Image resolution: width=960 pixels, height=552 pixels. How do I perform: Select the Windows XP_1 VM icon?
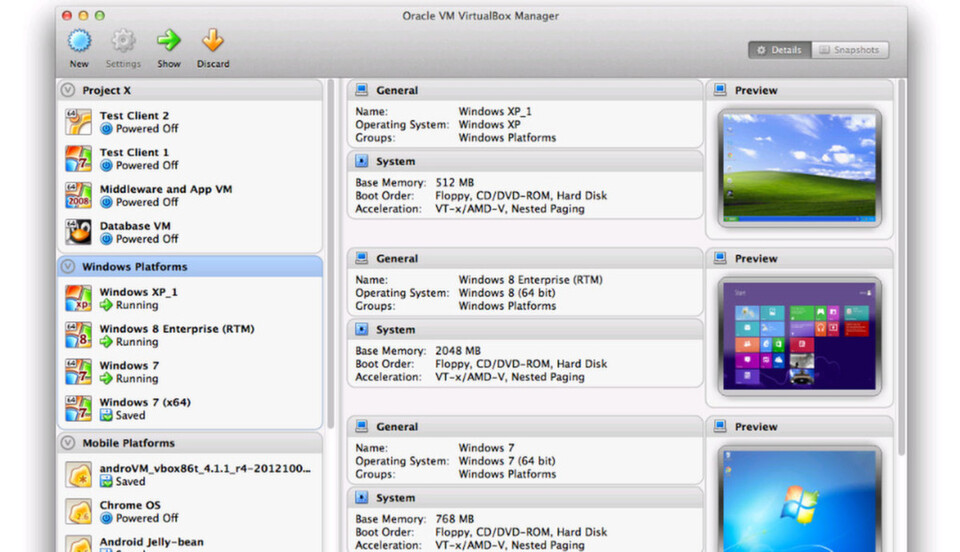(78, 298)
